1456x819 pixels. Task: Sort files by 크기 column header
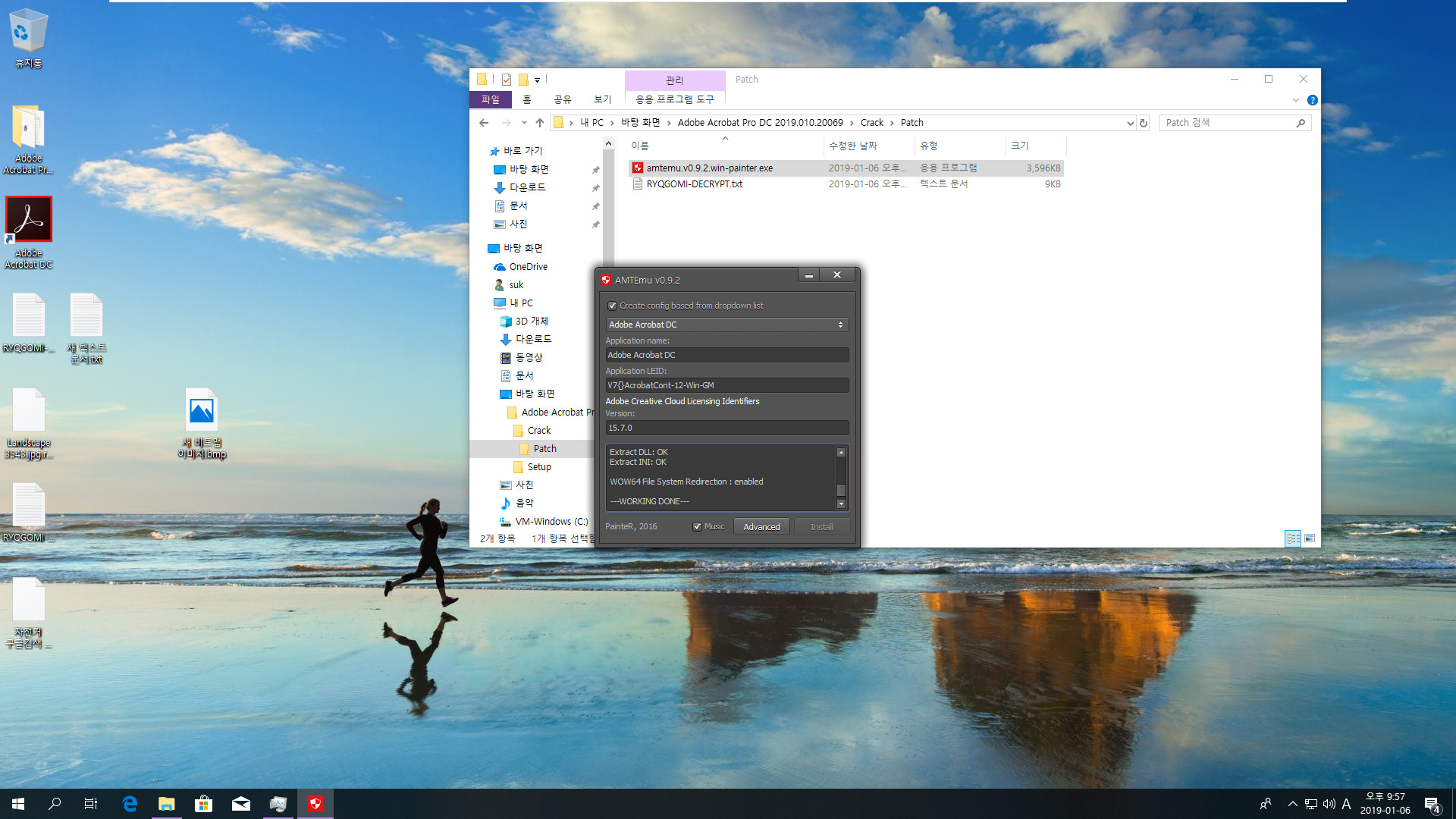(x=1036, y=146)
